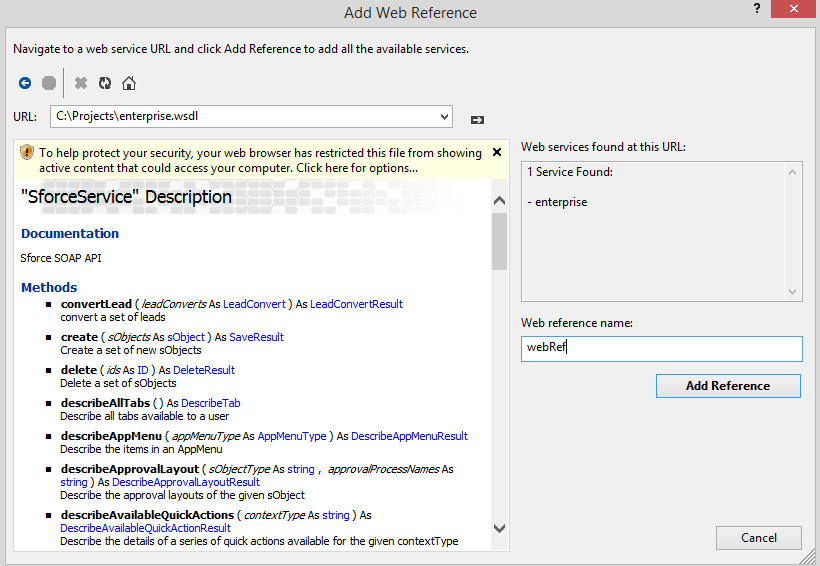This screenshot has height=566, width=820.
Task: Click the convertLead method name
Action: point(96,304)
